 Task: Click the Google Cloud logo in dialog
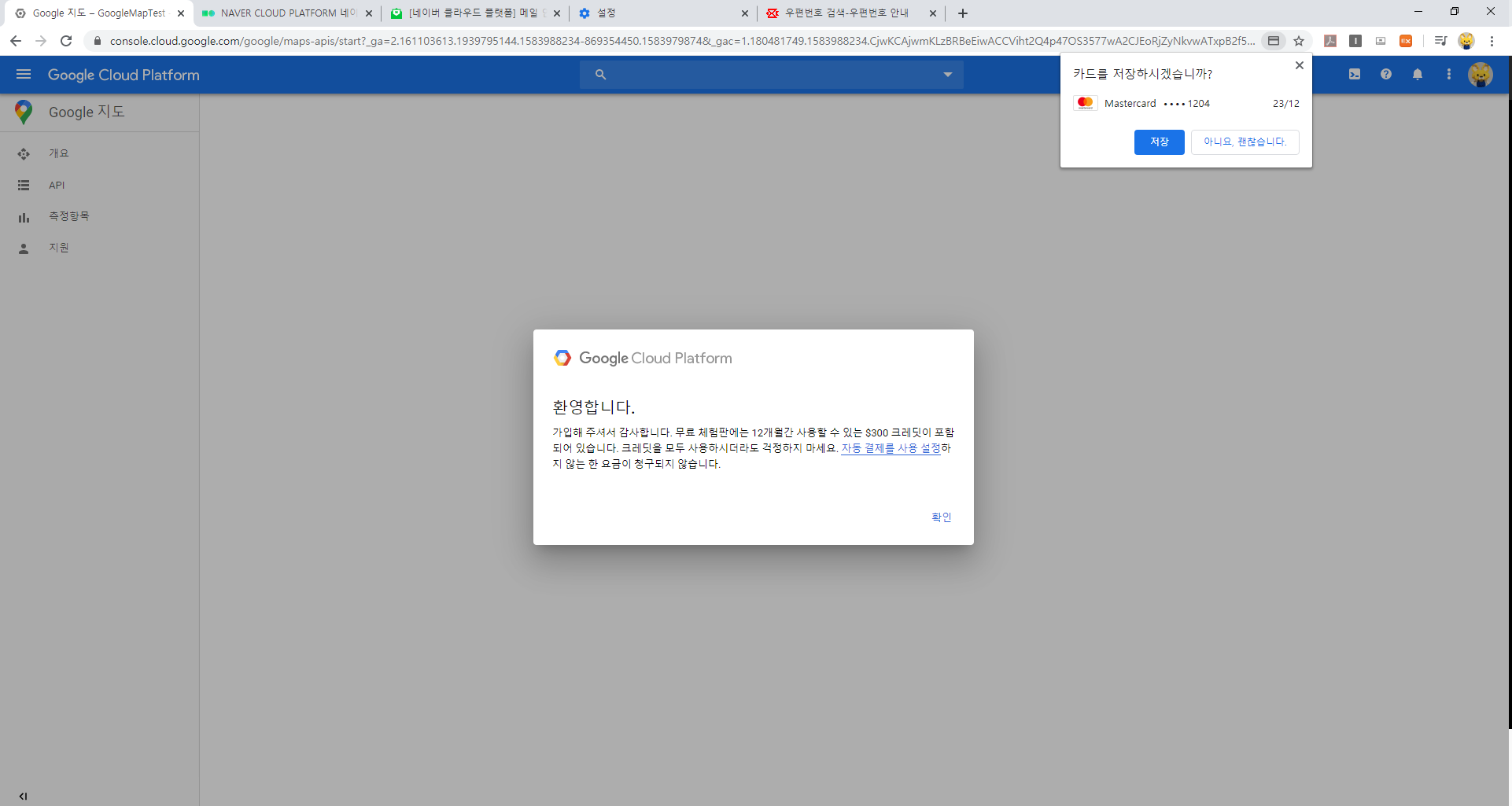pos(562,358)
